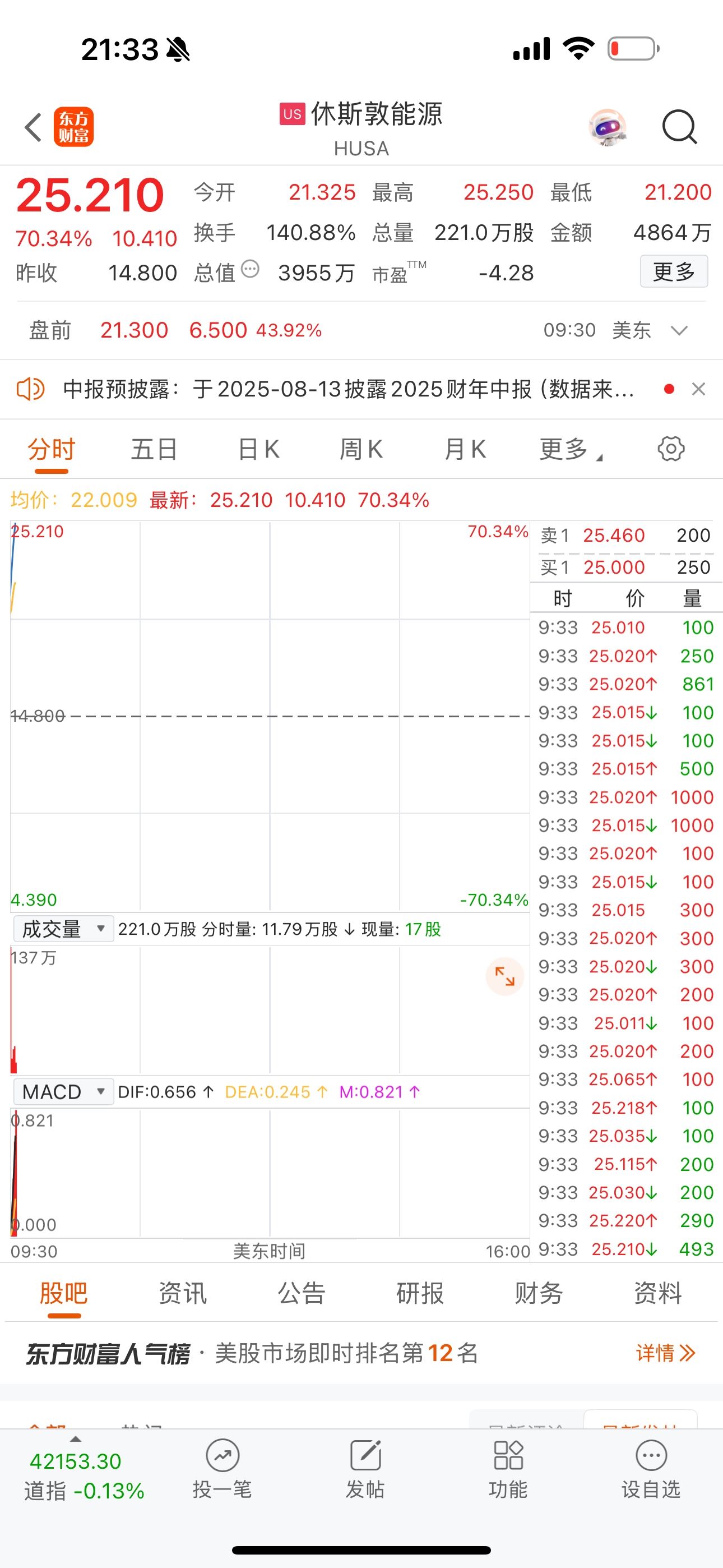Tap the trade row with volume 493

point(625,1249)
